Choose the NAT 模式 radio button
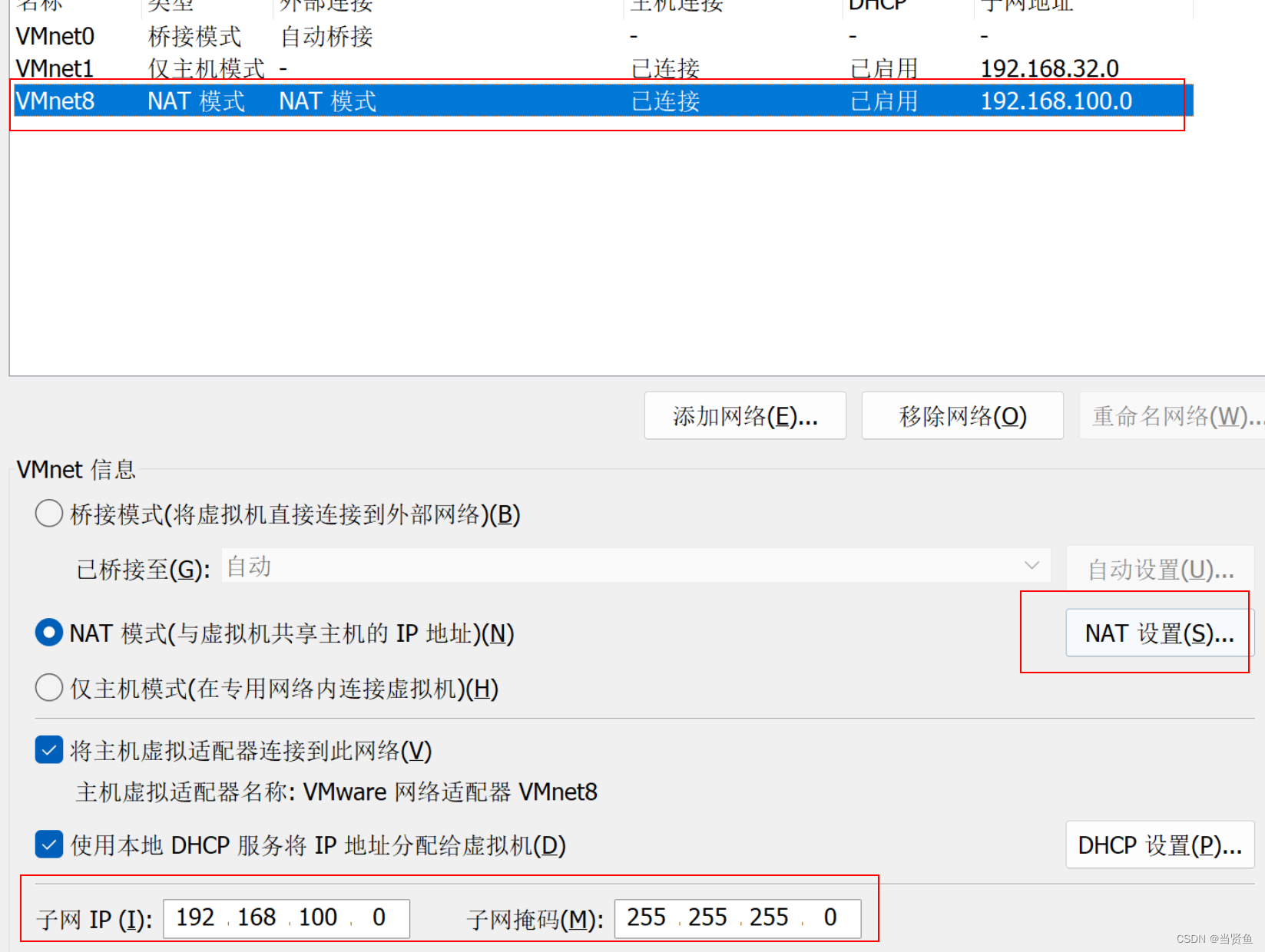 (48, 632)
